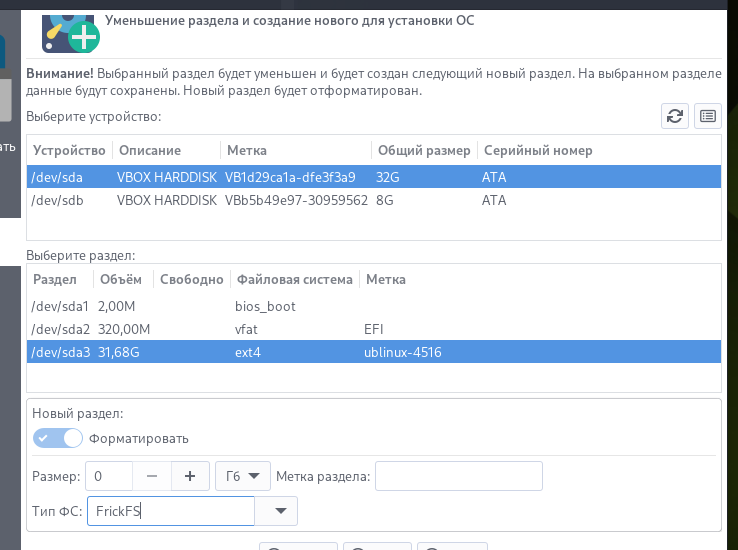Click the Размер value field
This screenshot has width=738, height=550.
(109, 476)
